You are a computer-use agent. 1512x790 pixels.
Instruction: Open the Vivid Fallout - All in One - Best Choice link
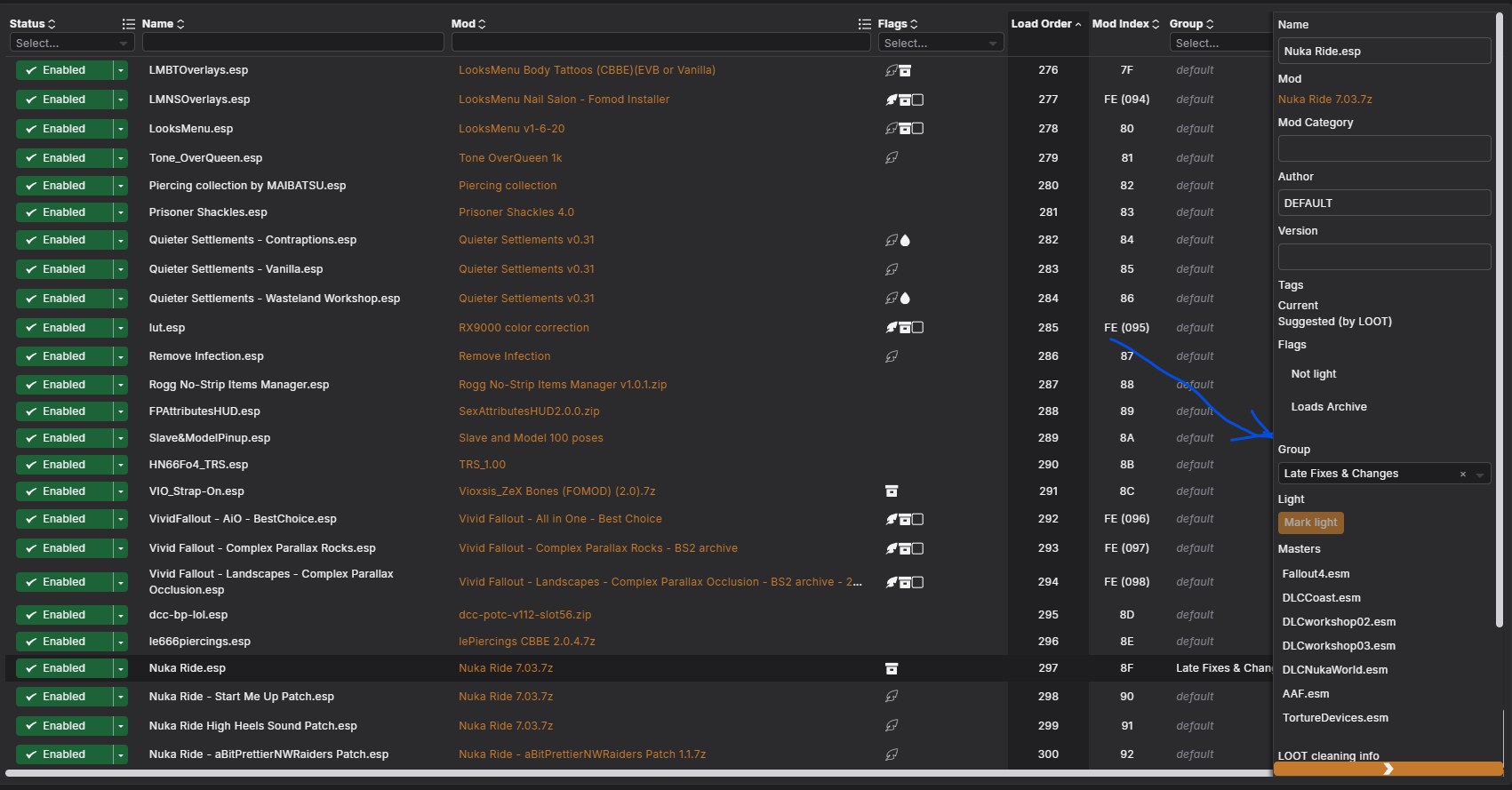(560, 519)
